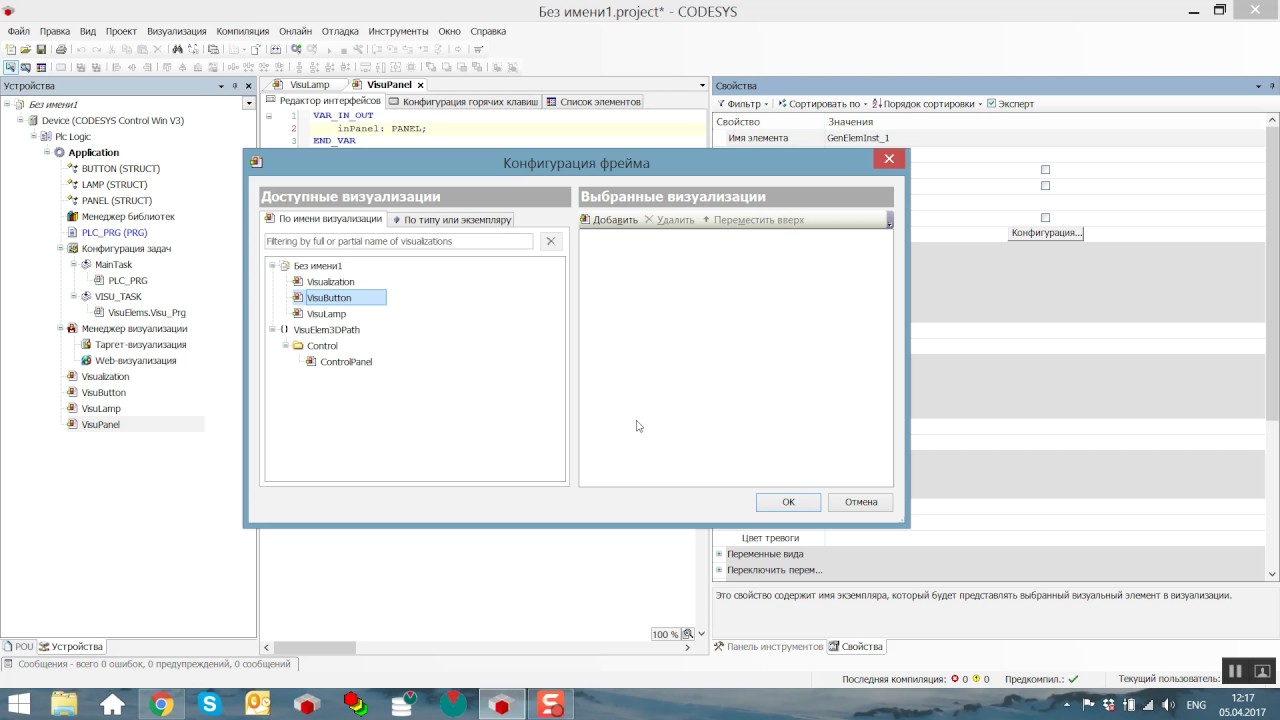This screenshot has width=1280, height=720.
Task: Pin the Устройства panel
Action: pyautogui.click(x=235, y=86)
